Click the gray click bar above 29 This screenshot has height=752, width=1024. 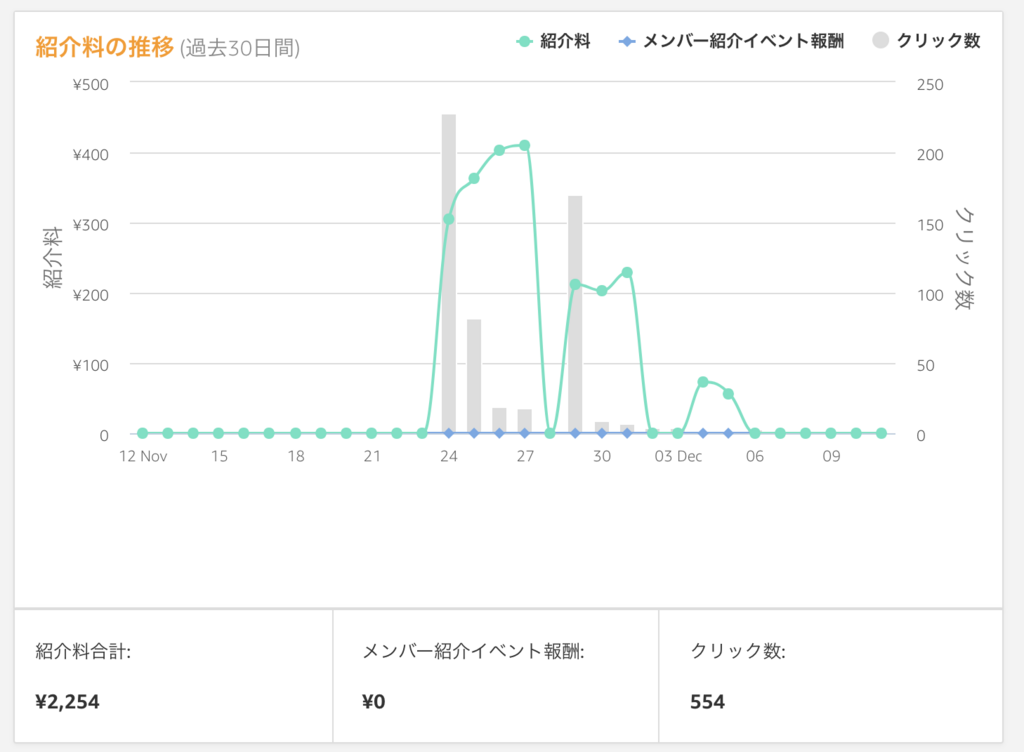[x=575, y=315]
